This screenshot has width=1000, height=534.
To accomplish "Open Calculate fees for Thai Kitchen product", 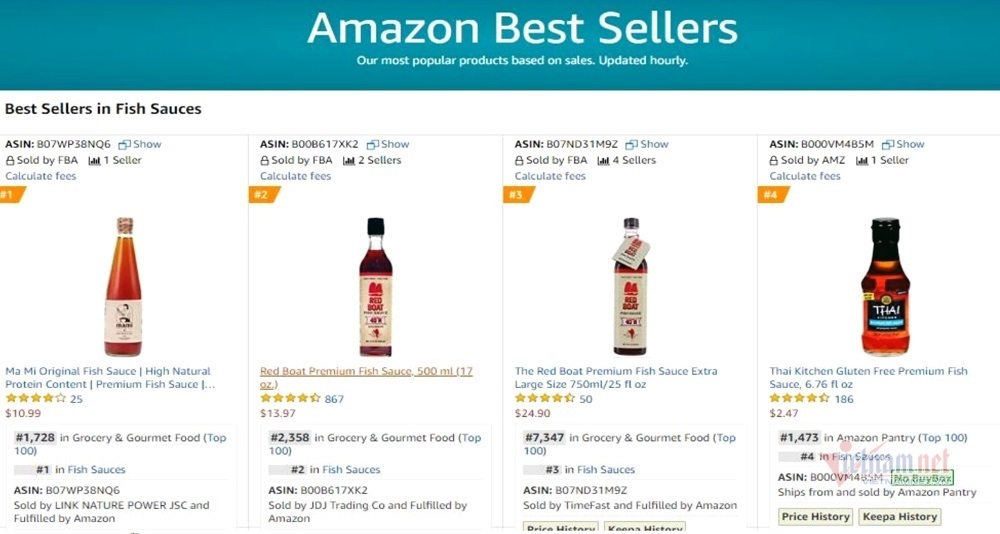I will (x=805, y=176).
